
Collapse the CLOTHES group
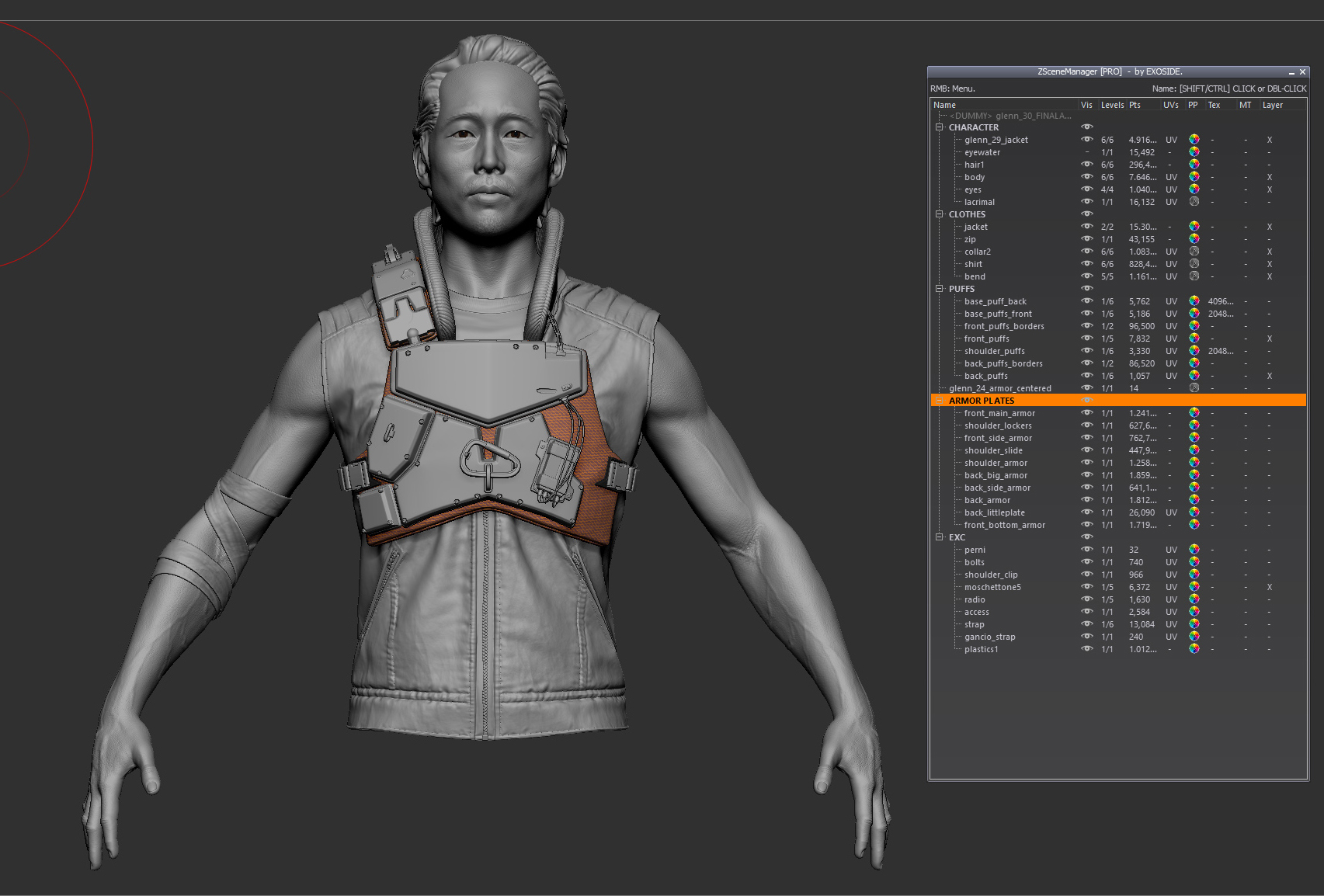pos(940,214)
